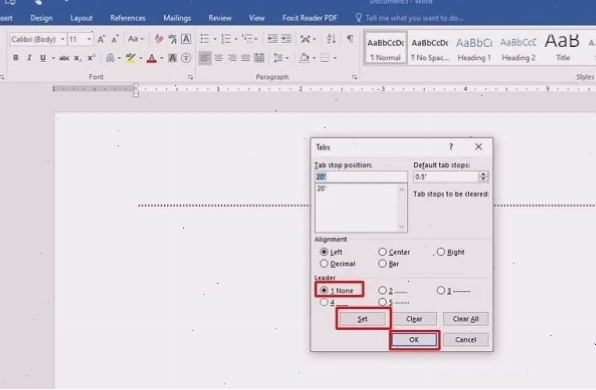Viewport: 596px width, 390px height.
Task: Select leader option 2 dots
Action: [x=382, y=290]
